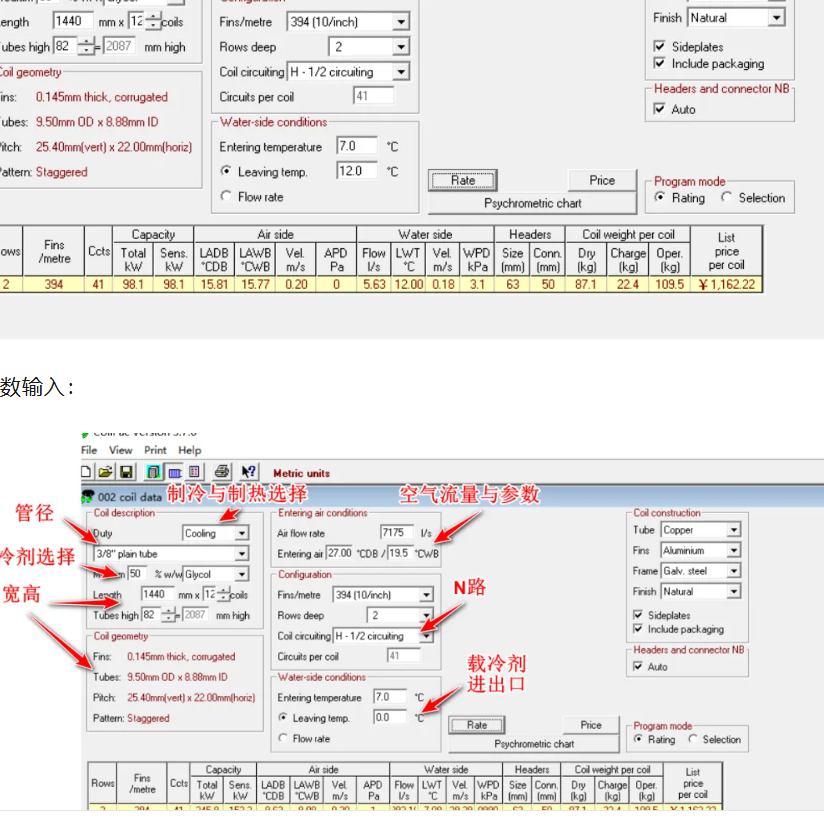824x825 pixels.
Task: Click the Save floppy disk toolbar icon
Action: pos(126,472)
